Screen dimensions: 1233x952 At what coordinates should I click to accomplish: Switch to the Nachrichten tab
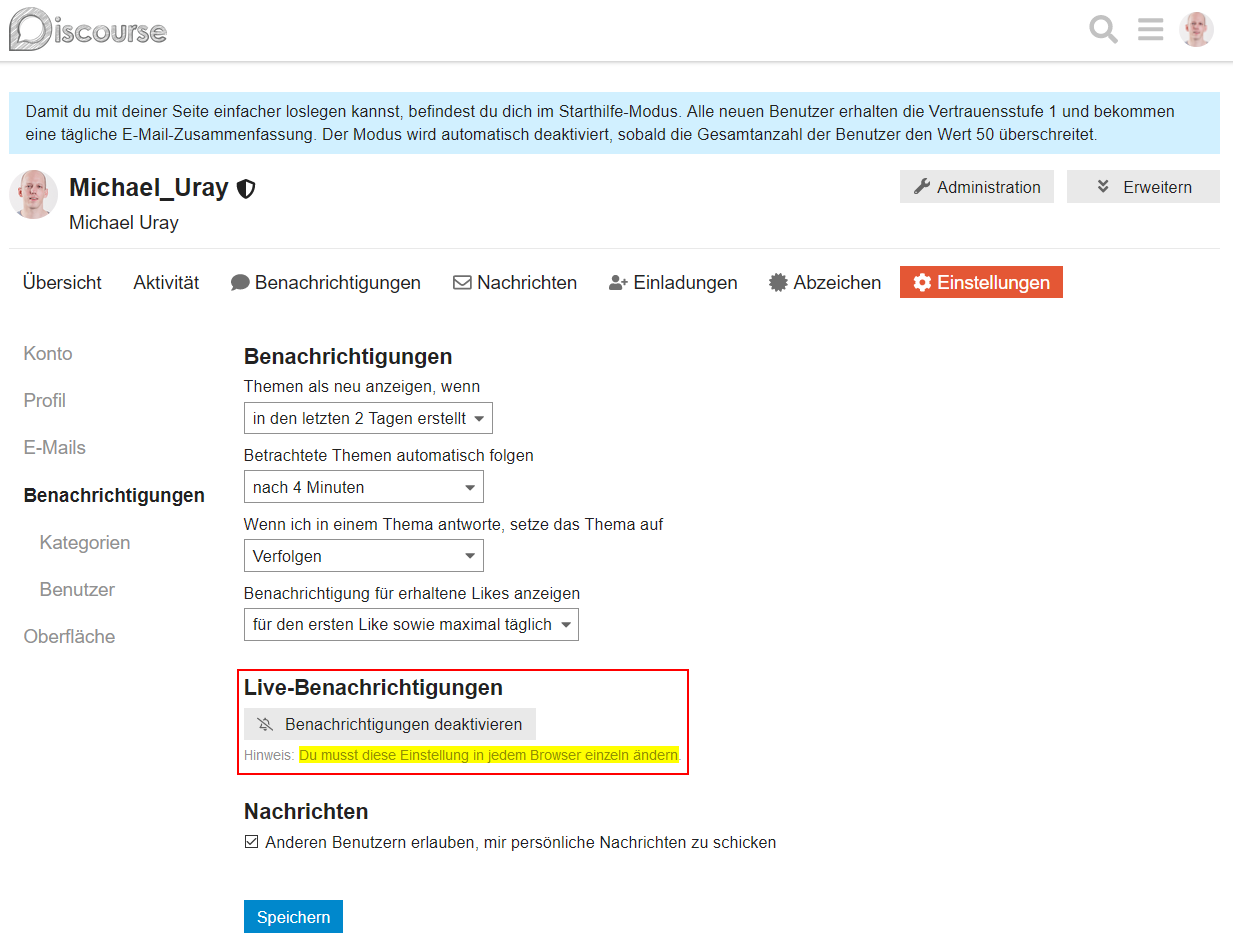515,282
